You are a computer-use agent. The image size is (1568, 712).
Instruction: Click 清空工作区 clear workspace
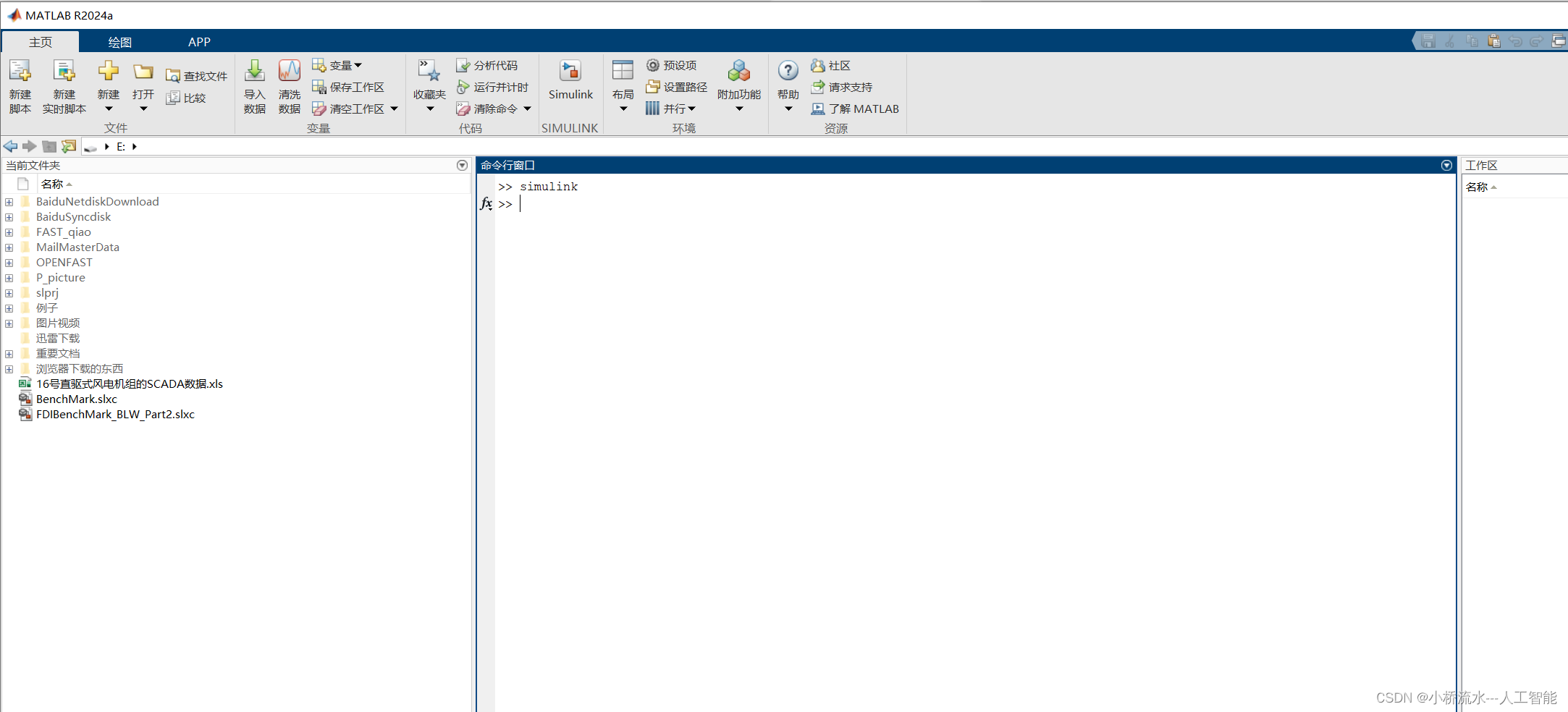348,109
